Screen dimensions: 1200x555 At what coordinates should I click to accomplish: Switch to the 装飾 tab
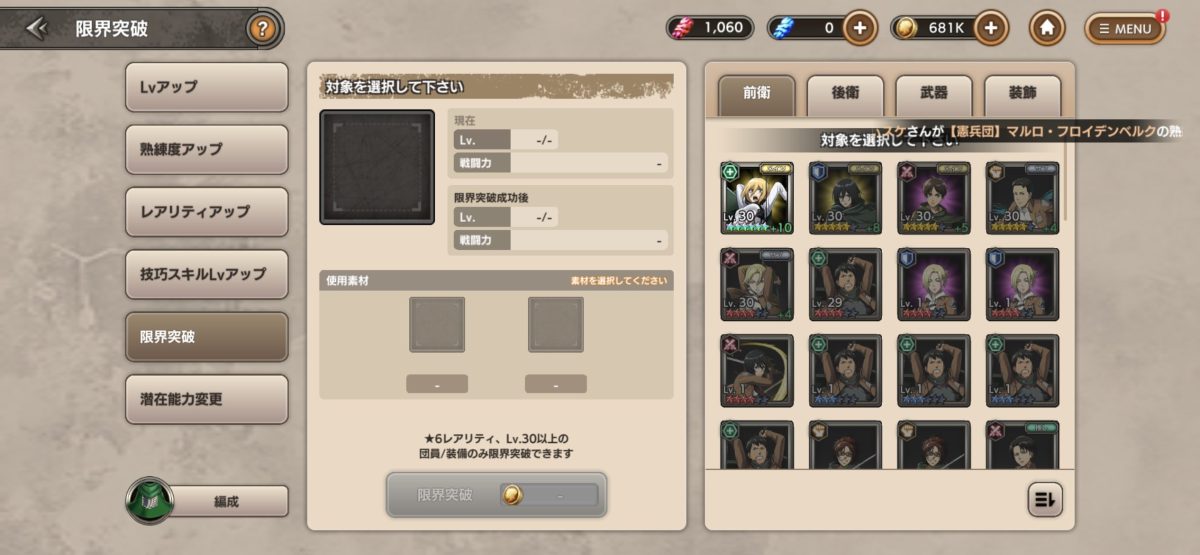(x=1022, y=94)
